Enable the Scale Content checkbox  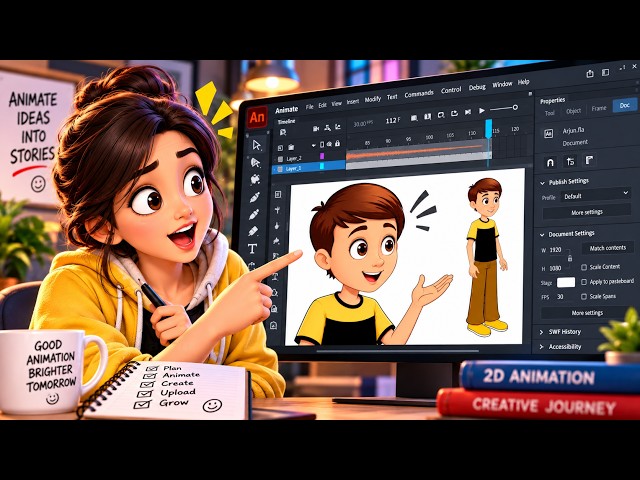[x=584, y=267]
